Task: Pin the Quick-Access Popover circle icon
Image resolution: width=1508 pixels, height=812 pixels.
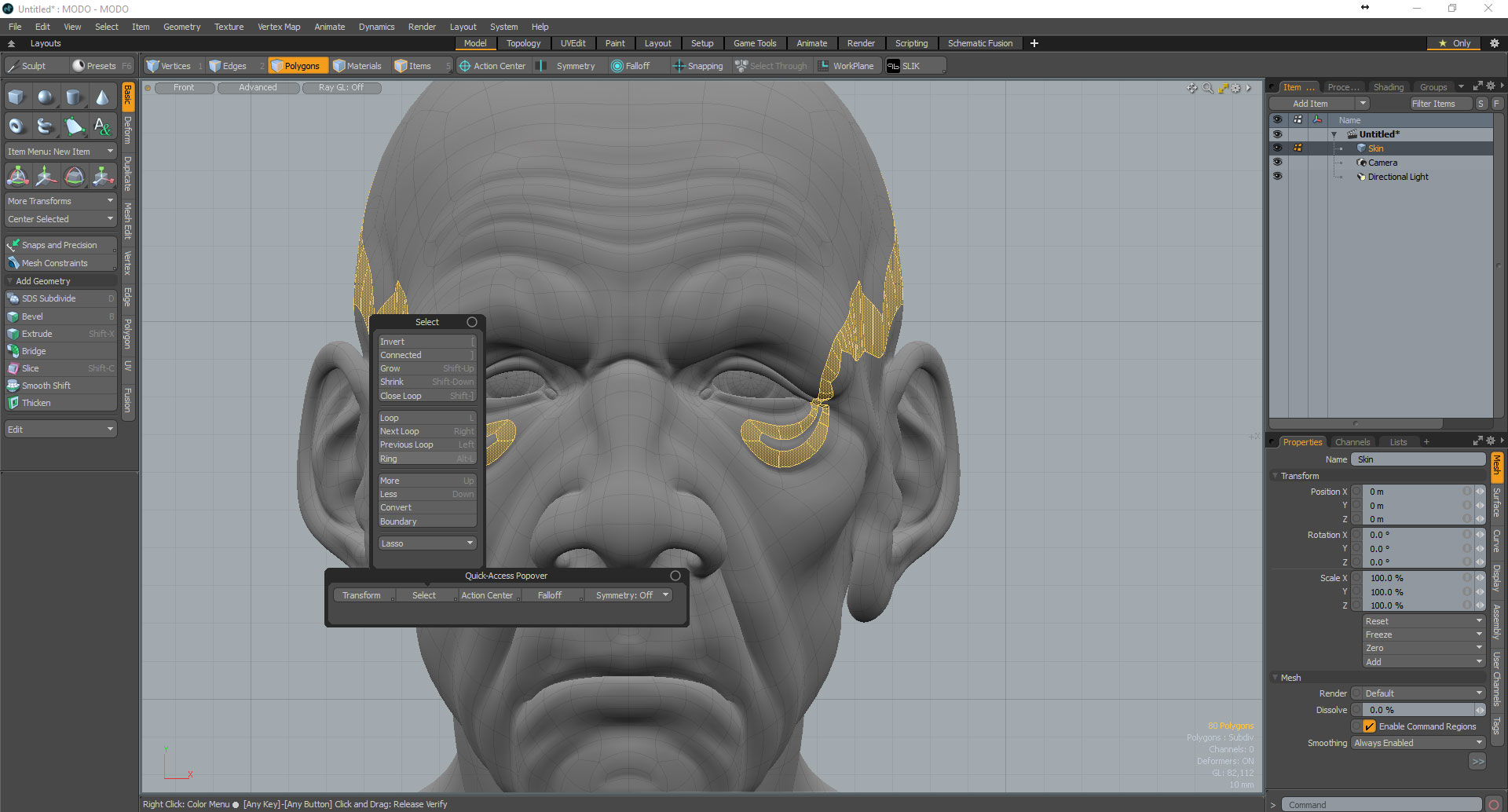Action: tap(675, 576)
